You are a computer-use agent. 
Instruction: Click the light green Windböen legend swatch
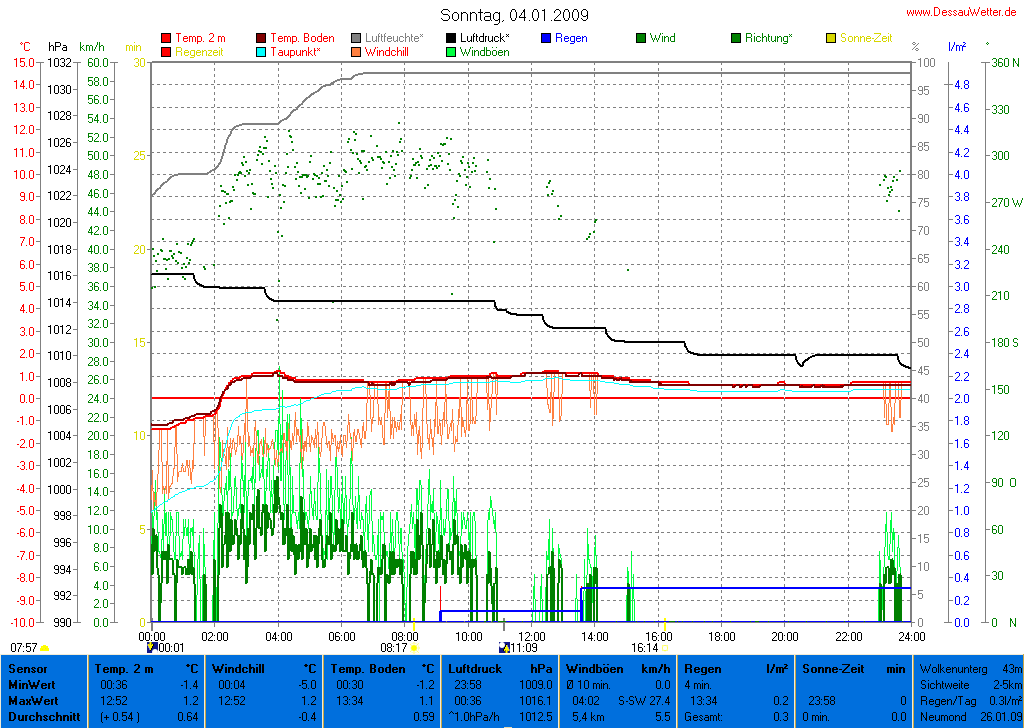451,52
